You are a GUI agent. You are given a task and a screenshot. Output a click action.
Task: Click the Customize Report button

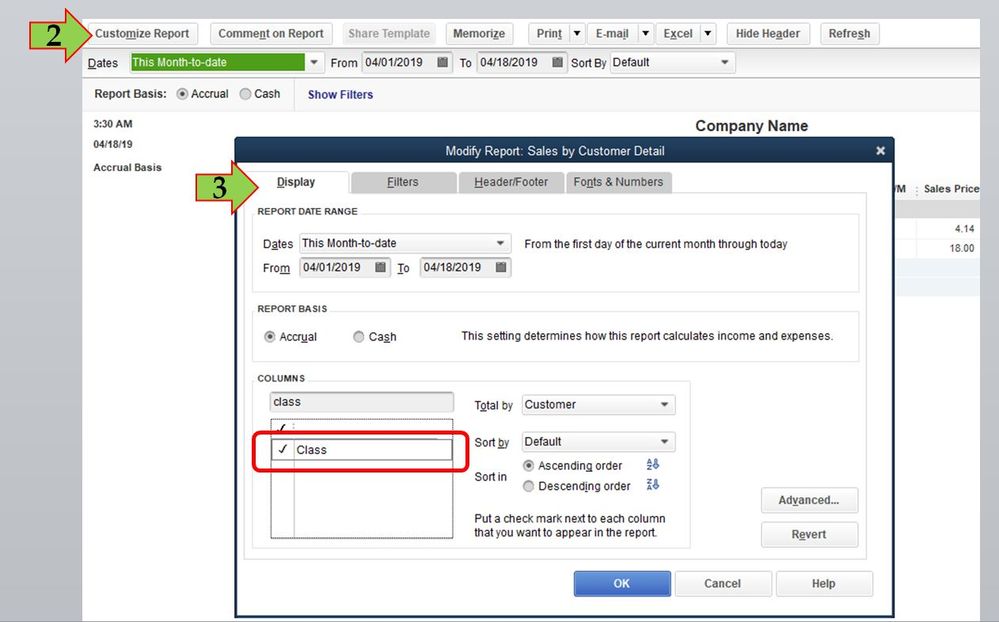(142, 34)
